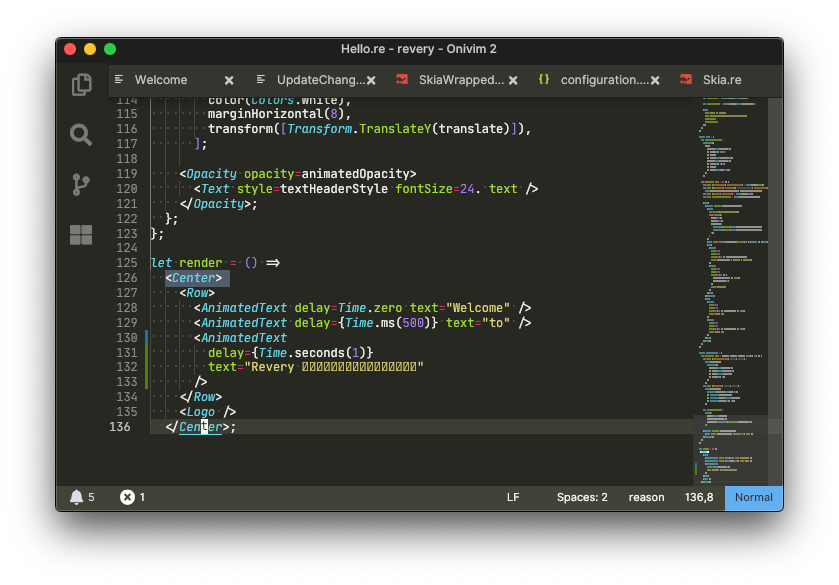Close the UpdateChang... tab

pyautogui.click(x=371, y=80)
